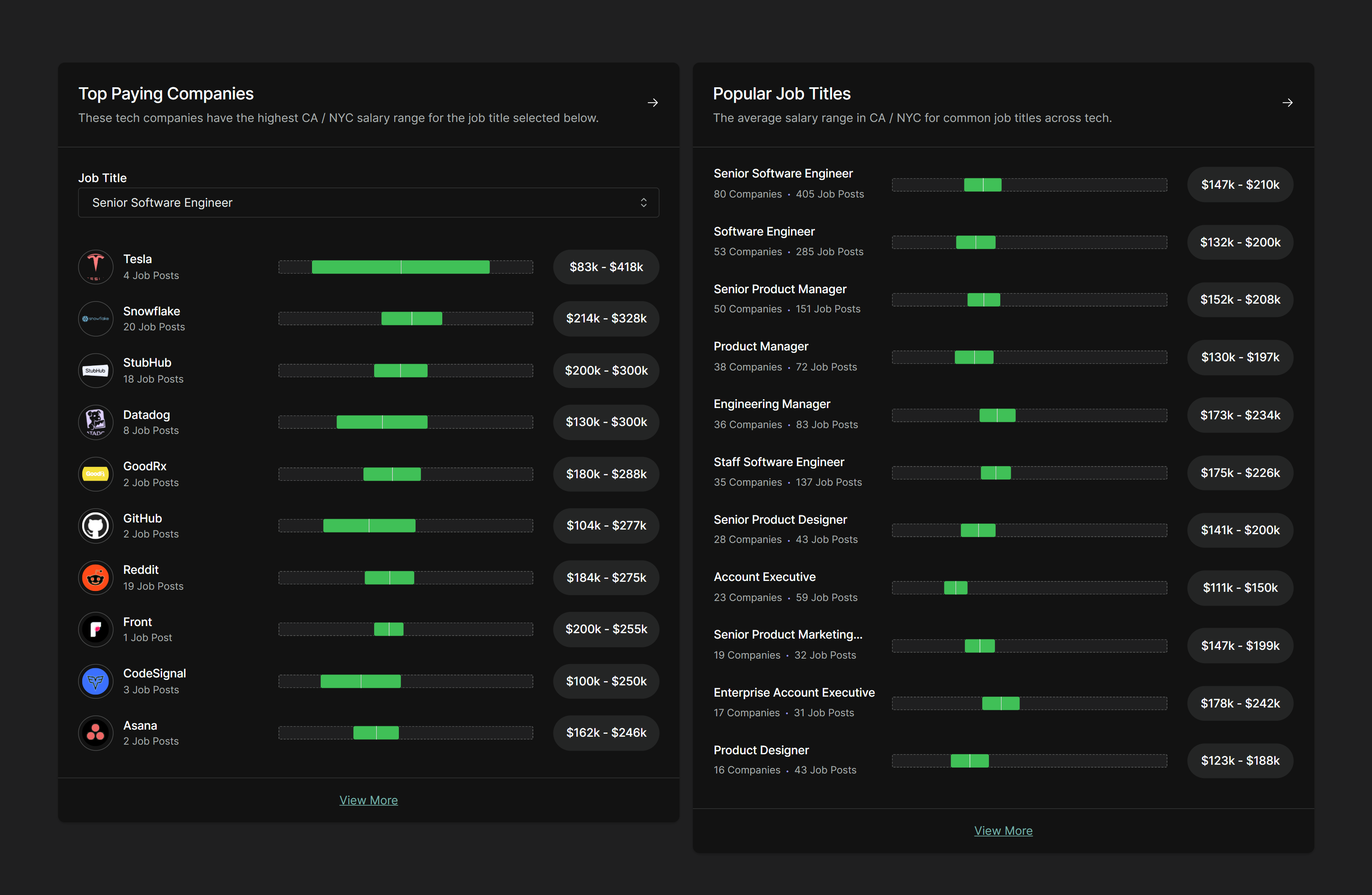The width and height of the screenshot is (1372, 895).
Task: Click the $214k - $328k salary badge
Action: 606,319
